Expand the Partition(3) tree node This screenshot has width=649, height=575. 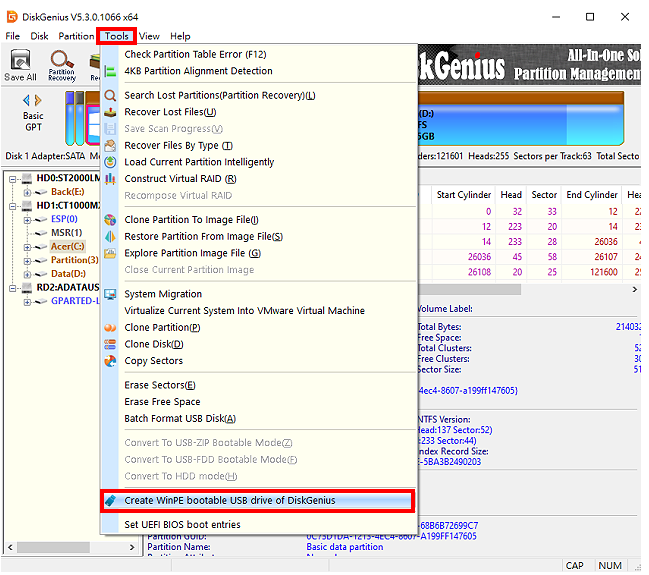tap(27, 261)
